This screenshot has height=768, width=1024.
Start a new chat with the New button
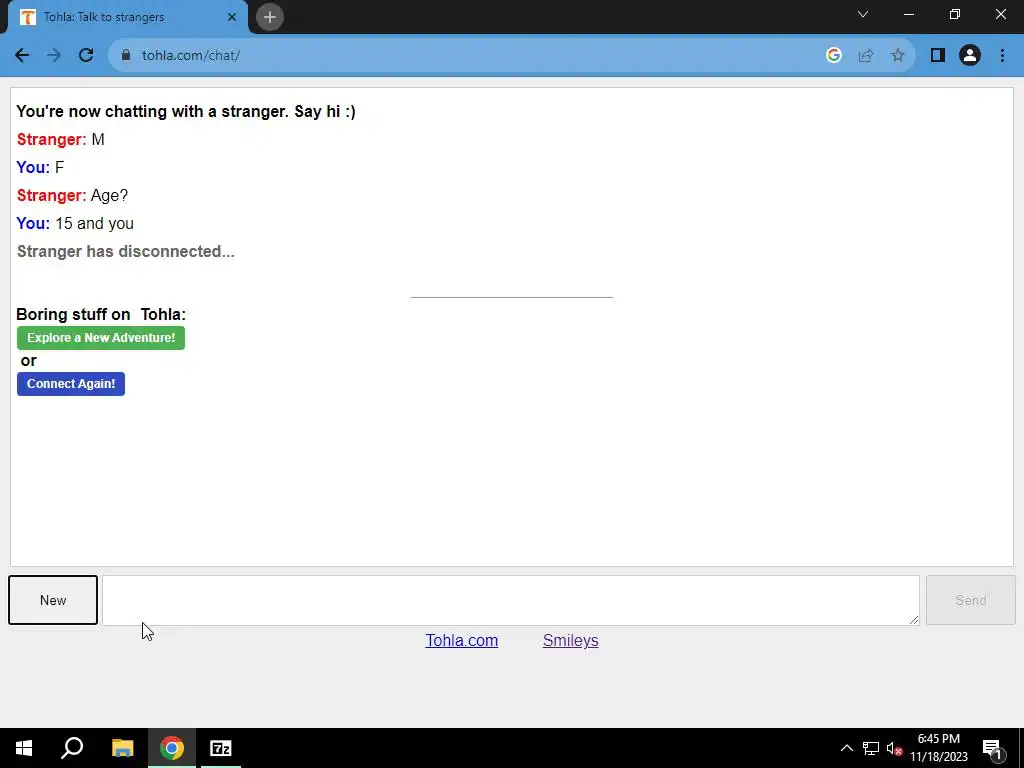53,600
